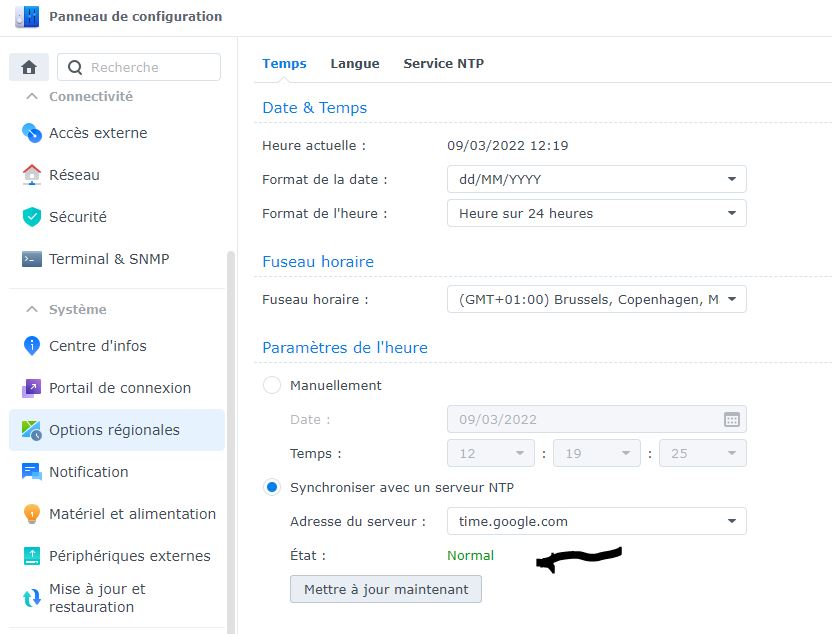832x634 pixels.
Task: Open the hours dropdown showing 12
Action: coord(491,453)
